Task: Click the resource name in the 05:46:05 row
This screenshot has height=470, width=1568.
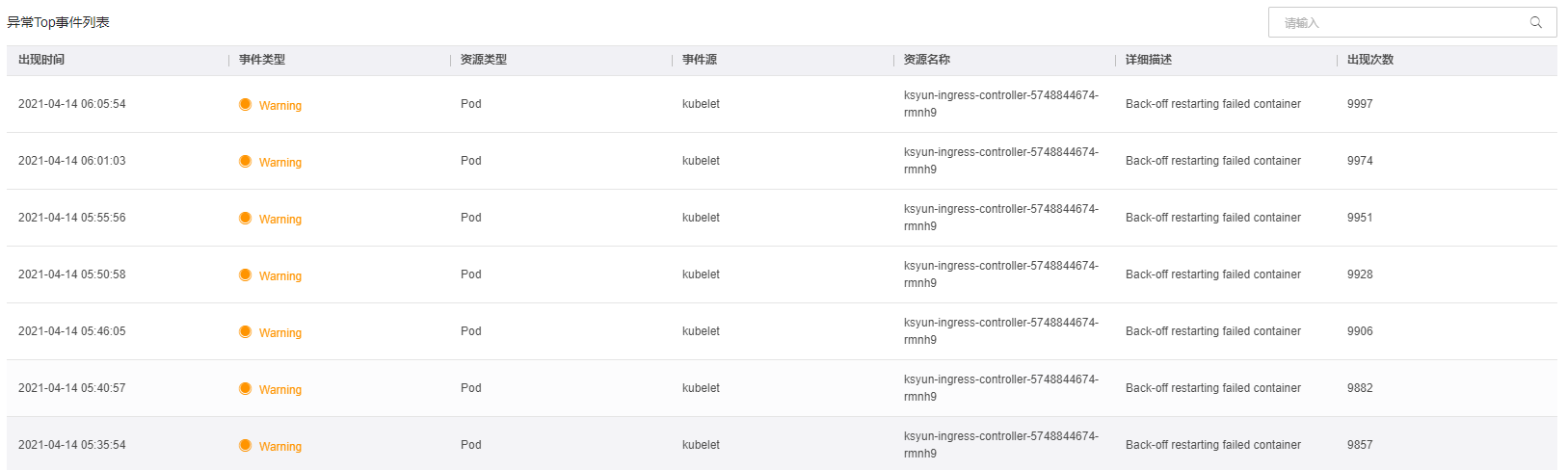Action: coord(1000,331)
